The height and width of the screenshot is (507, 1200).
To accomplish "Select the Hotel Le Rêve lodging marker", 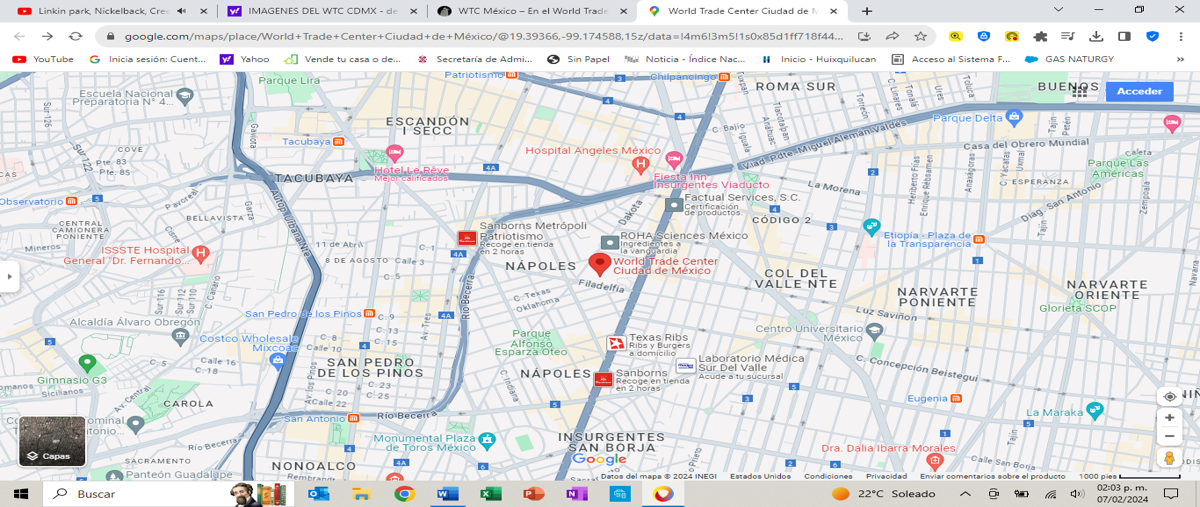I will (x=394, y=152).
